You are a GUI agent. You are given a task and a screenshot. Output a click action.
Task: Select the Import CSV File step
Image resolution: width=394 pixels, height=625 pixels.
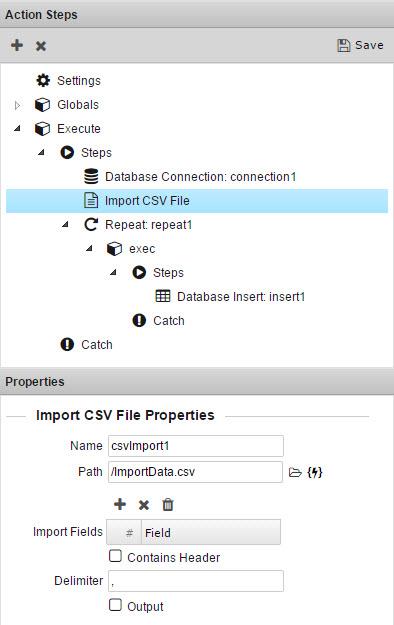[x=197, y=200]
